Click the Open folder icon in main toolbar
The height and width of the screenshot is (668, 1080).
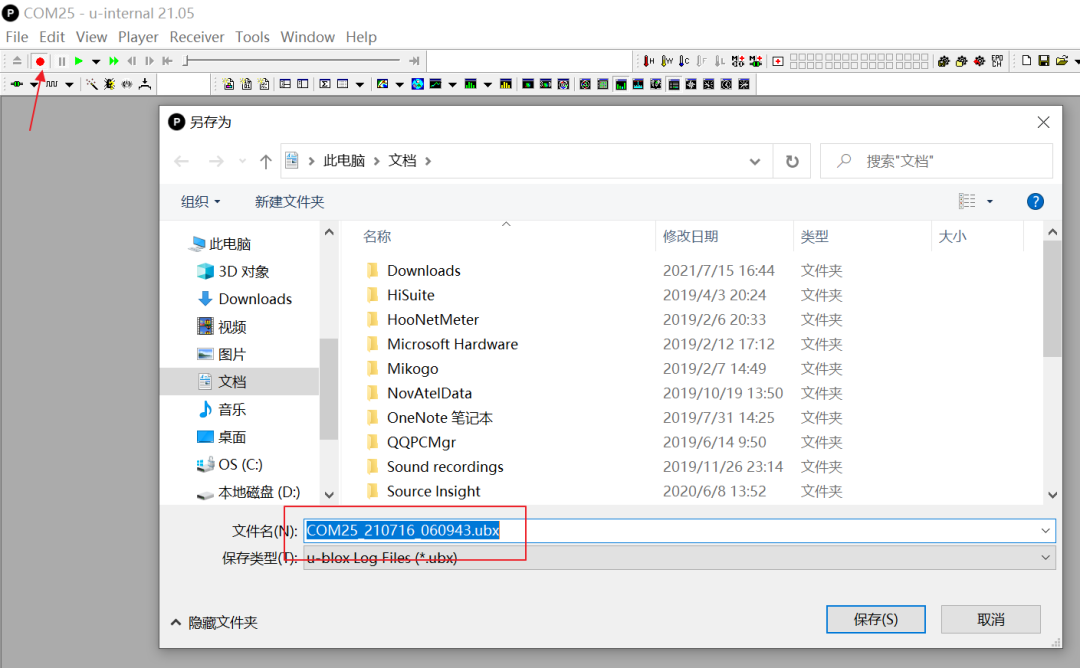point(1061,61)
